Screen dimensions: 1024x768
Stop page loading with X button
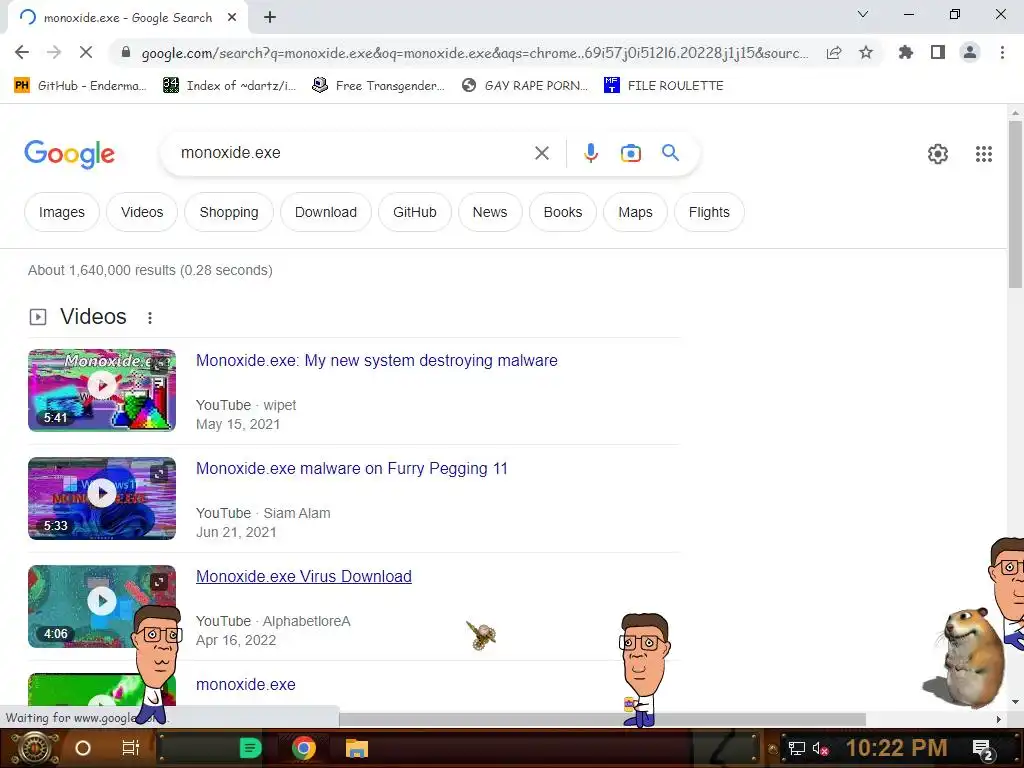86,52
